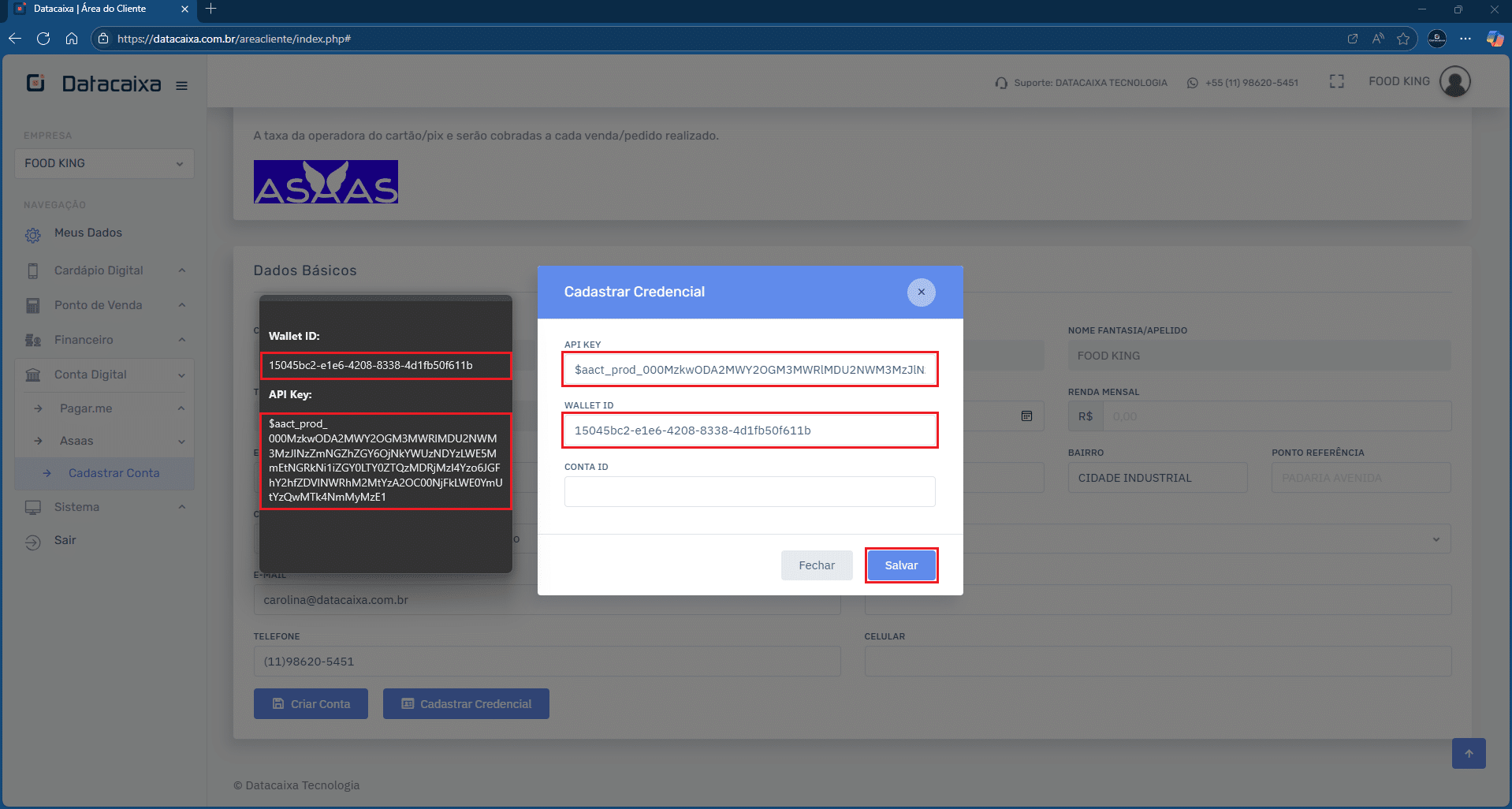Open the Meus Dados gear icon

[x=32, y=233]
